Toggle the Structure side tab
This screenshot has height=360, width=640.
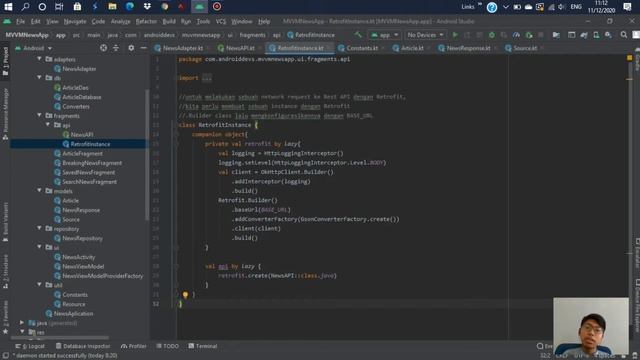(x=5, y=271)
